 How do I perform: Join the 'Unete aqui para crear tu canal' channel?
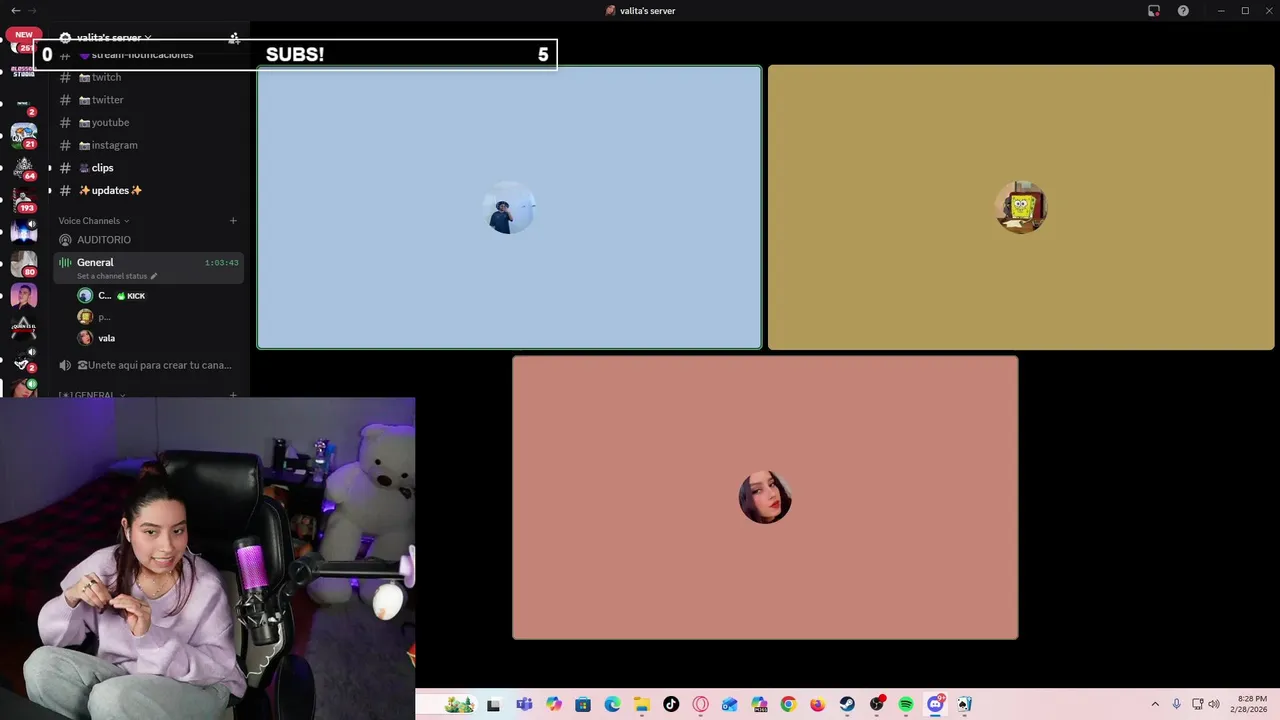point(146,365)
